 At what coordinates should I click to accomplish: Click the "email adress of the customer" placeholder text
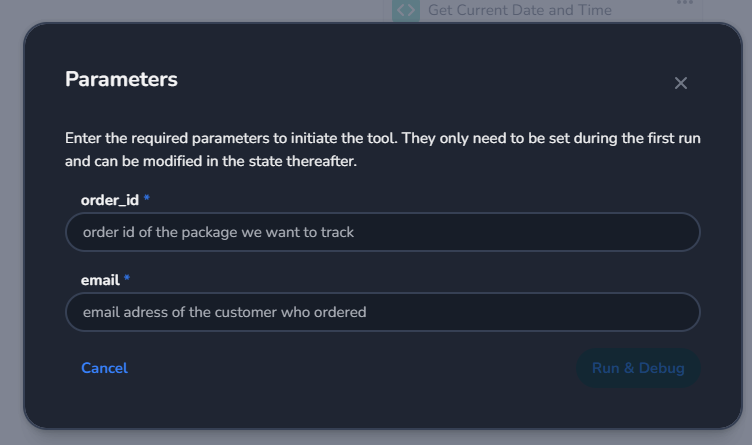coord(224,312)
